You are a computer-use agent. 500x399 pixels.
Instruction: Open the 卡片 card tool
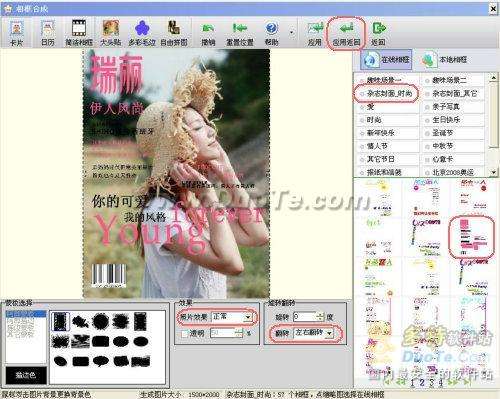click(x=16, y=33)
